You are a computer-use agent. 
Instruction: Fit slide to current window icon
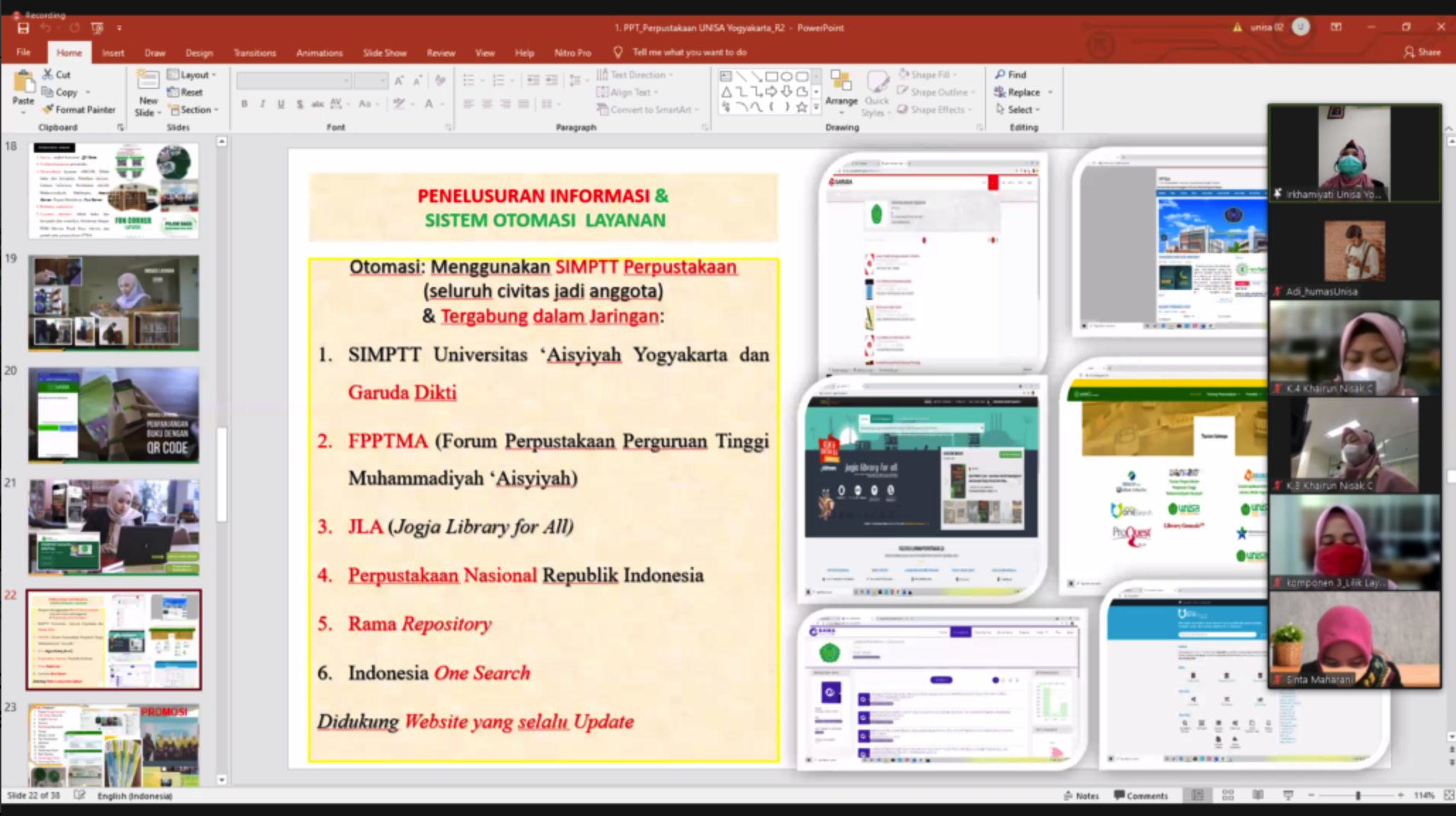click(1448, 795)
